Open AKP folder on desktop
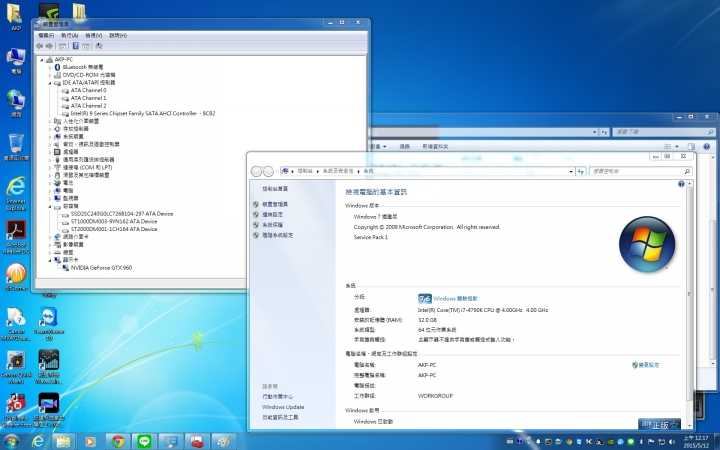This screenshot has width=720, height=450. tap(15, 17)
